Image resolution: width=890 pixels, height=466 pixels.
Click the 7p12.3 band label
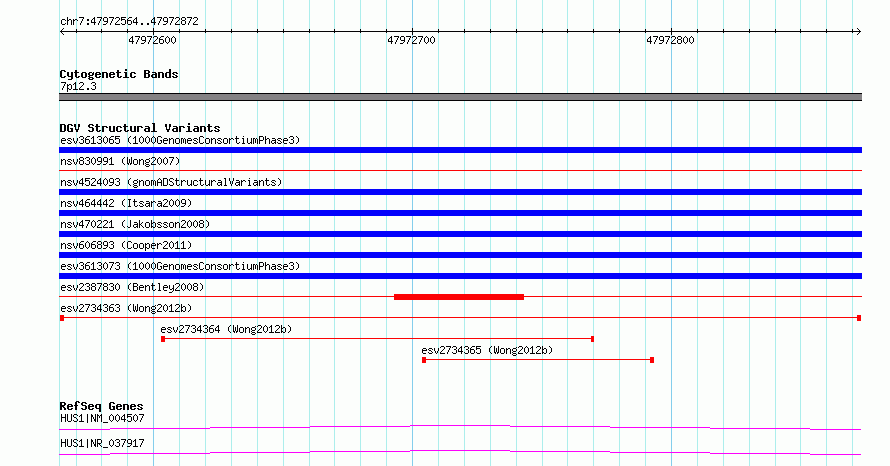coord(78,86)
